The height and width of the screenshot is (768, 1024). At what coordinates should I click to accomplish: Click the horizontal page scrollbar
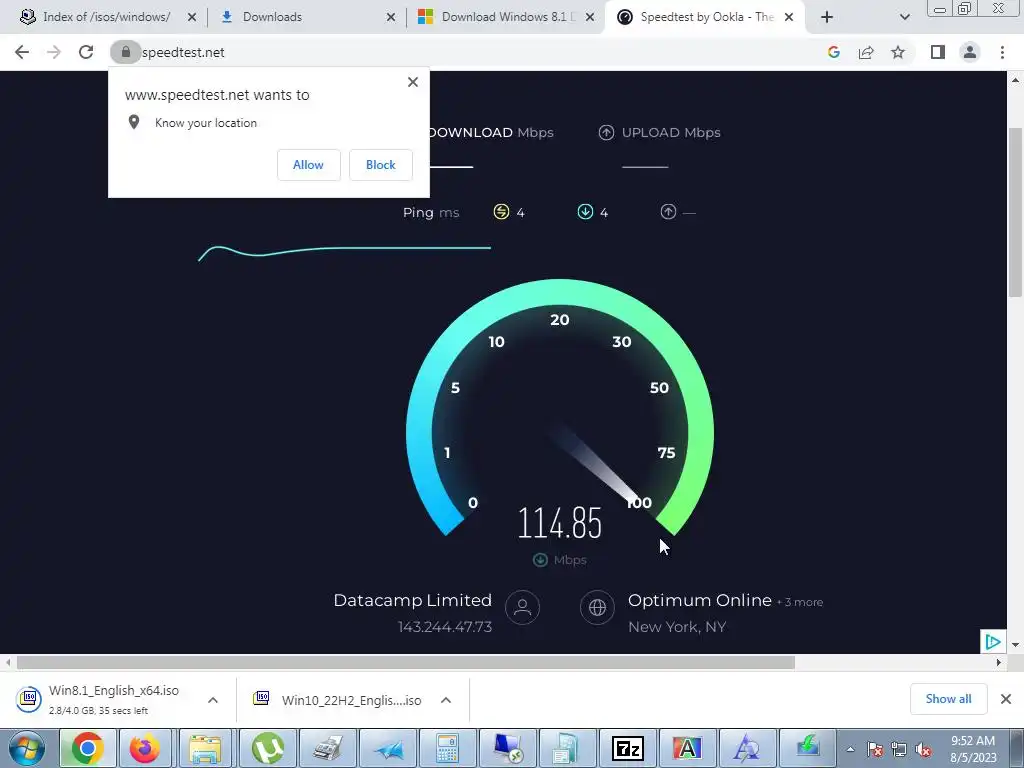pyautogui.click(x=406, y=662)
